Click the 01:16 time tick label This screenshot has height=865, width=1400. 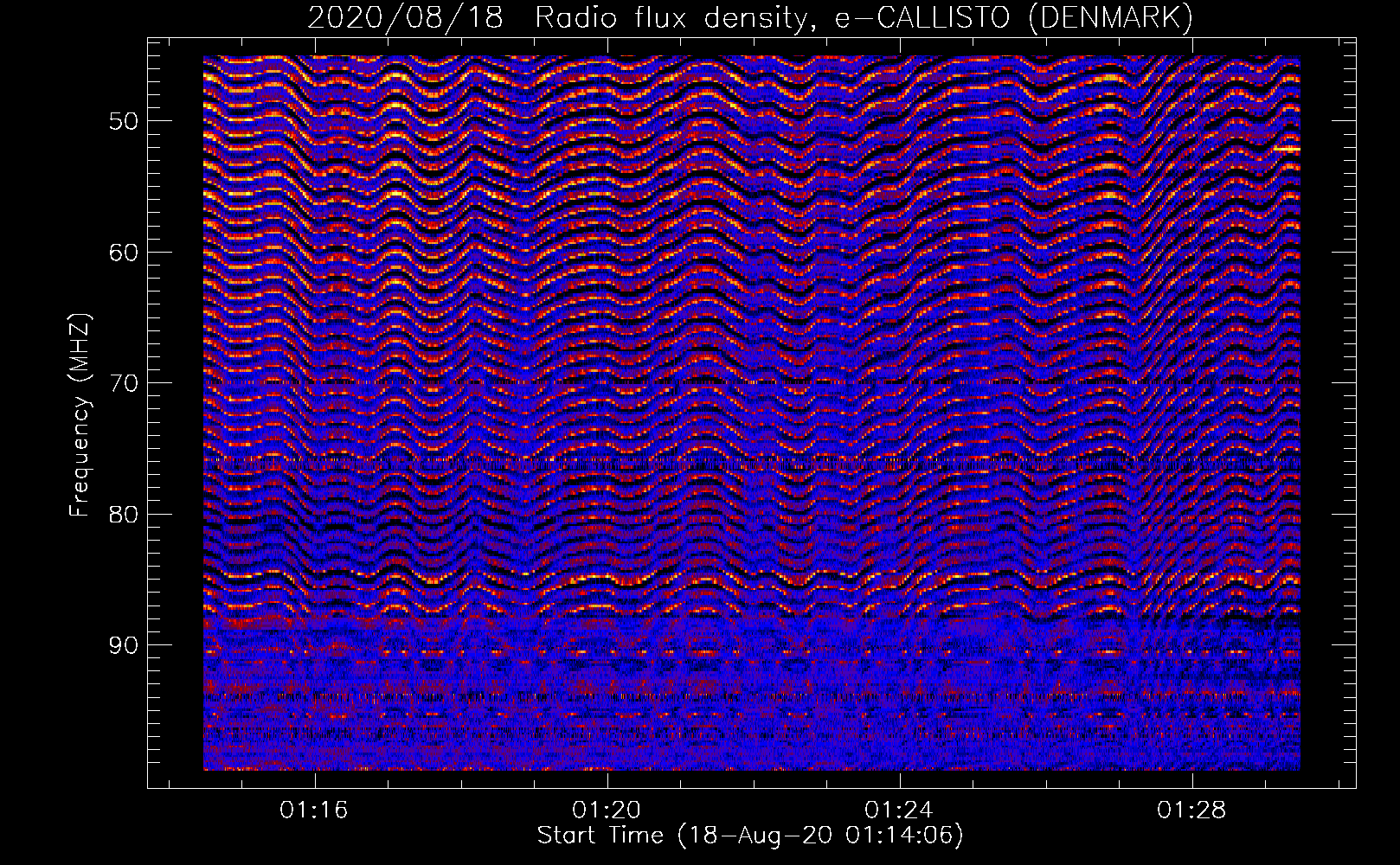314,810
